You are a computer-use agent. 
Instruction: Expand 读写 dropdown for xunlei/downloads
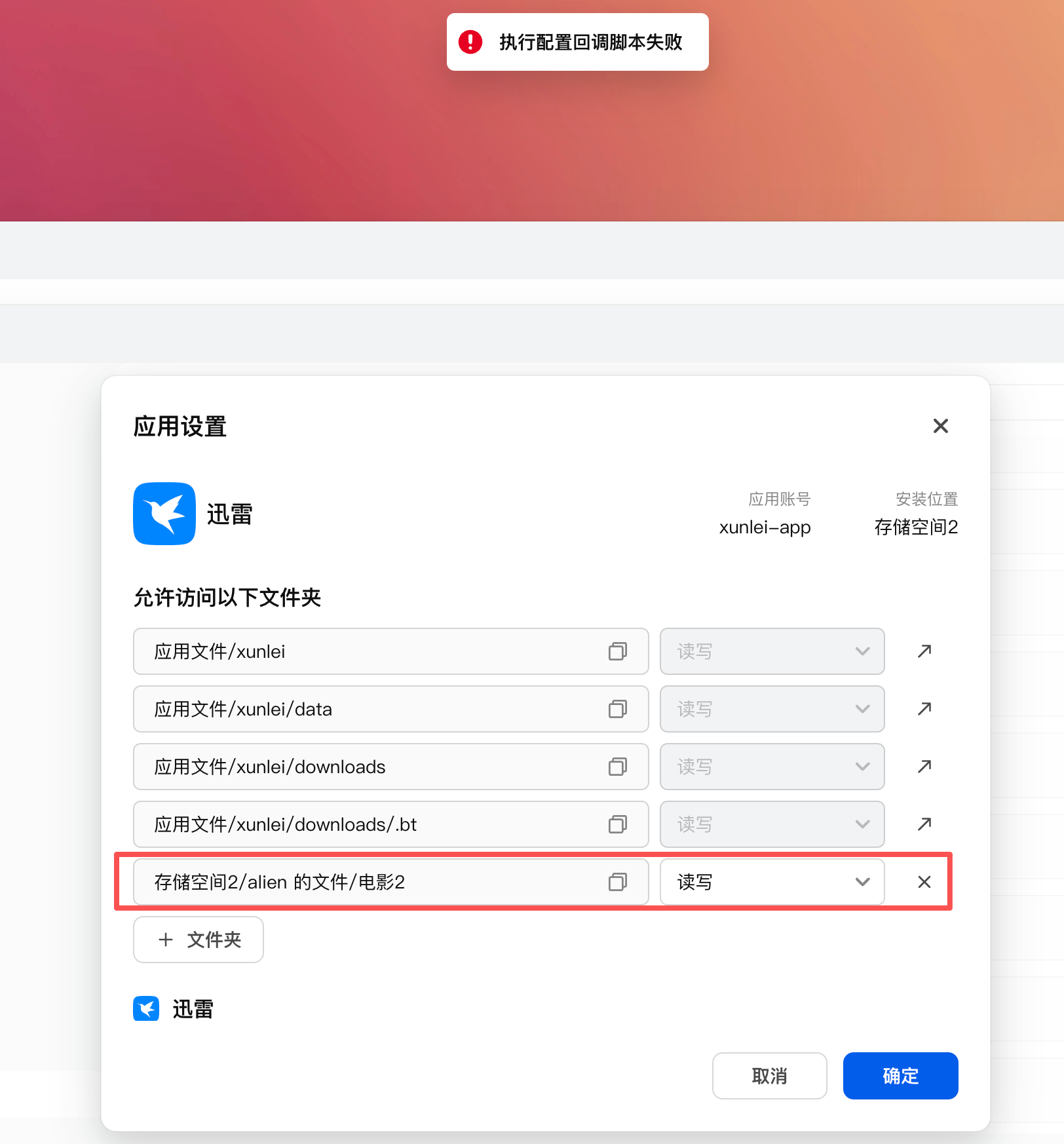(772, 767)
